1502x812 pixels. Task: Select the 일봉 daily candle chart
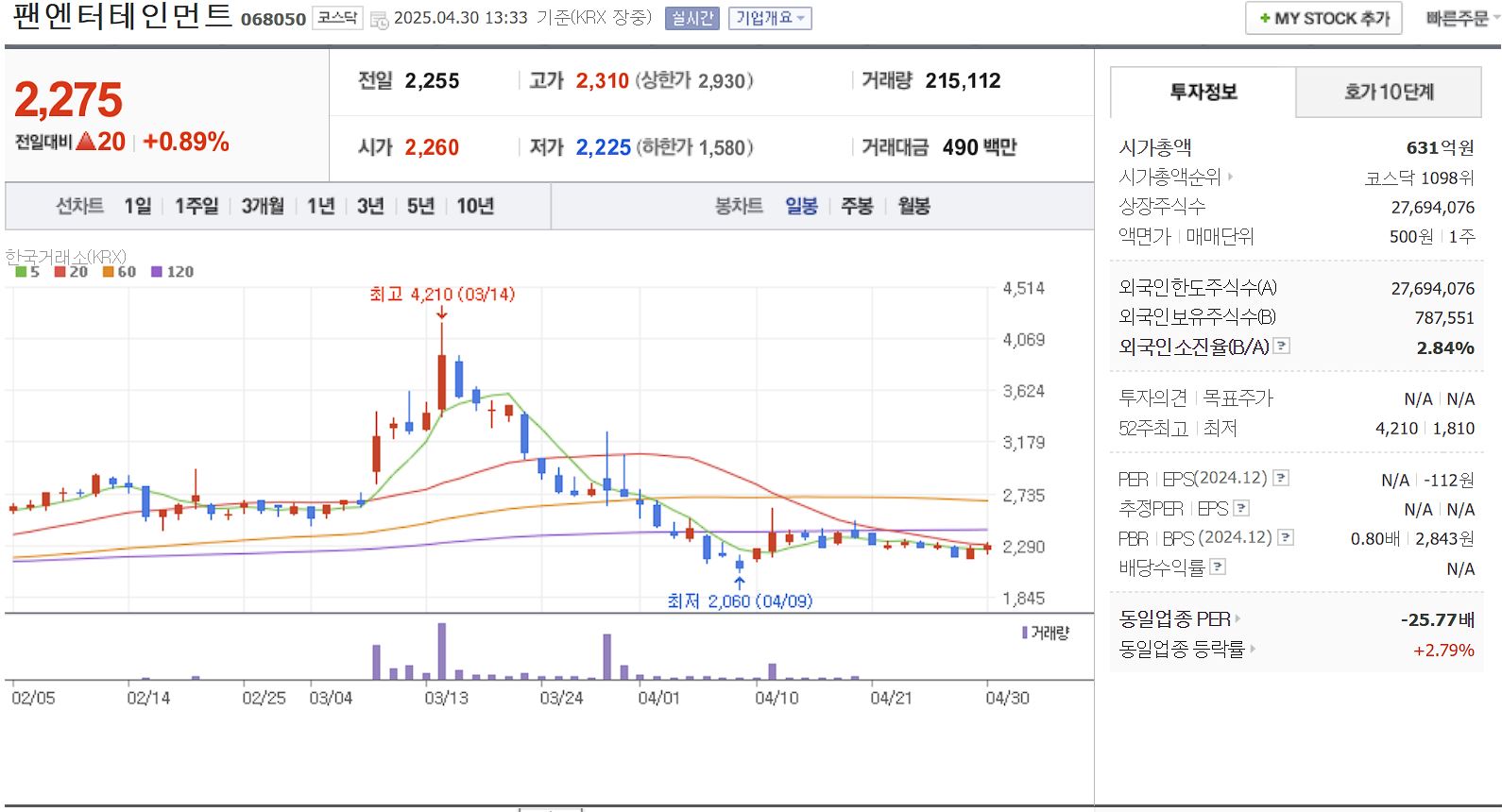pyautogui.click(x=801, y=206)
